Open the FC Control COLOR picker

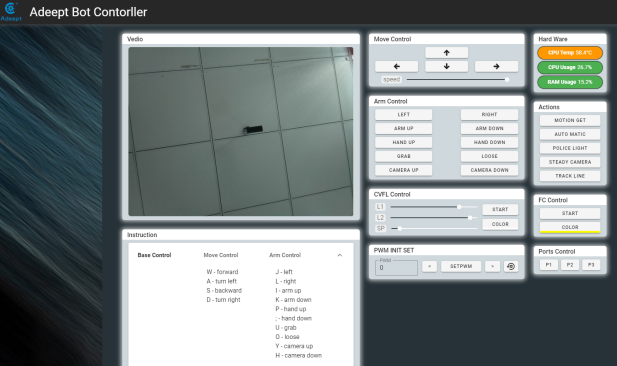pos(570,227)
